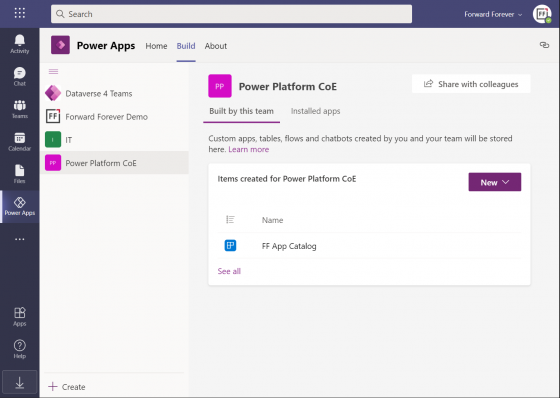Follow the Learn more link
Screen dimensions: 560x398
(249, 149)
